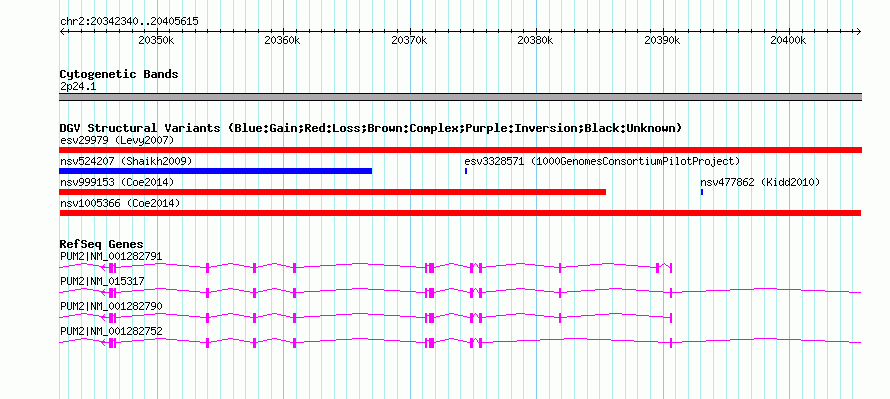The image size is (890, 399).
Task: Select the nsv999153 red loss bar
Action: click(333, 192)
